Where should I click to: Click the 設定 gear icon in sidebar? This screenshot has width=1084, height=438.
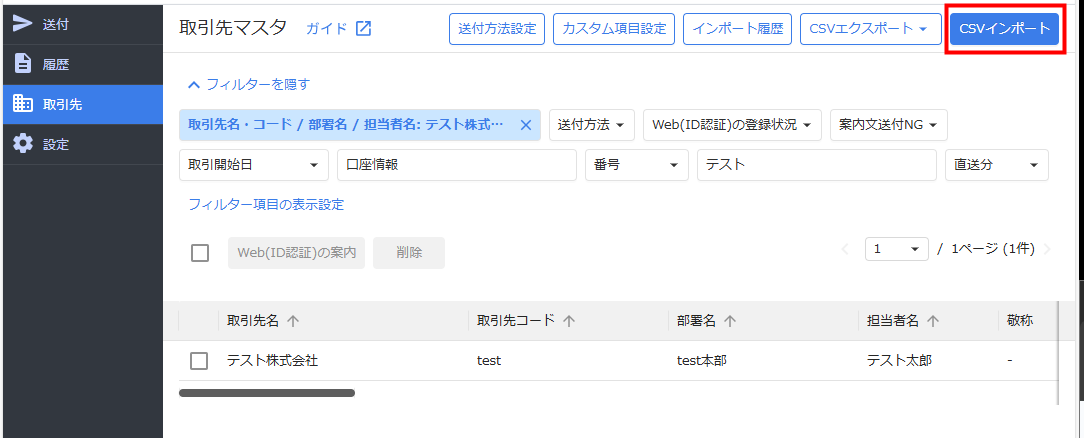click(x=22, y=144)
